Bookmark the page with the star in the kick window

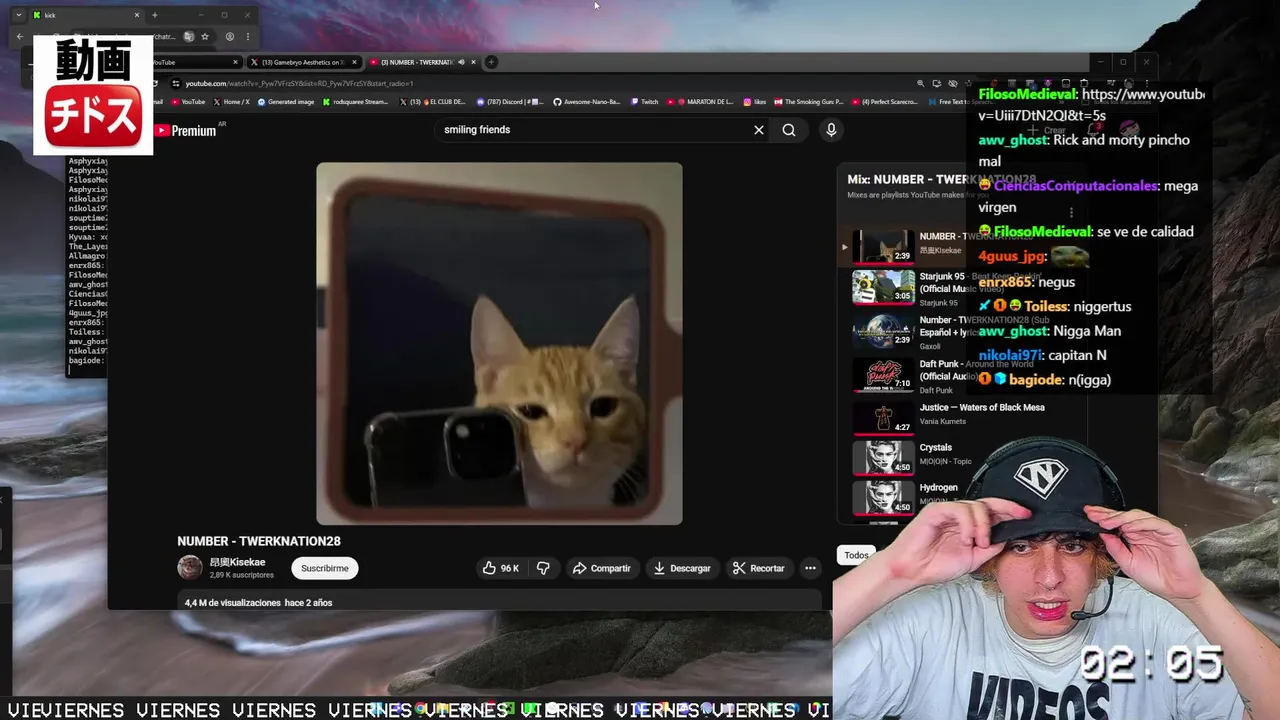pyautogui.click(x=205, y=37)
